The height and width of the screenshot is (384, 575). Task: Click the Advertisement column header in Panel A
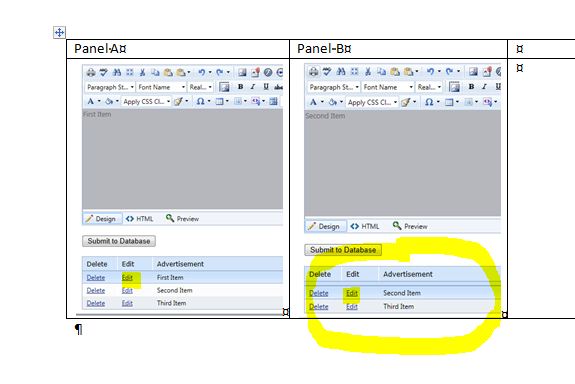[180, 264]
